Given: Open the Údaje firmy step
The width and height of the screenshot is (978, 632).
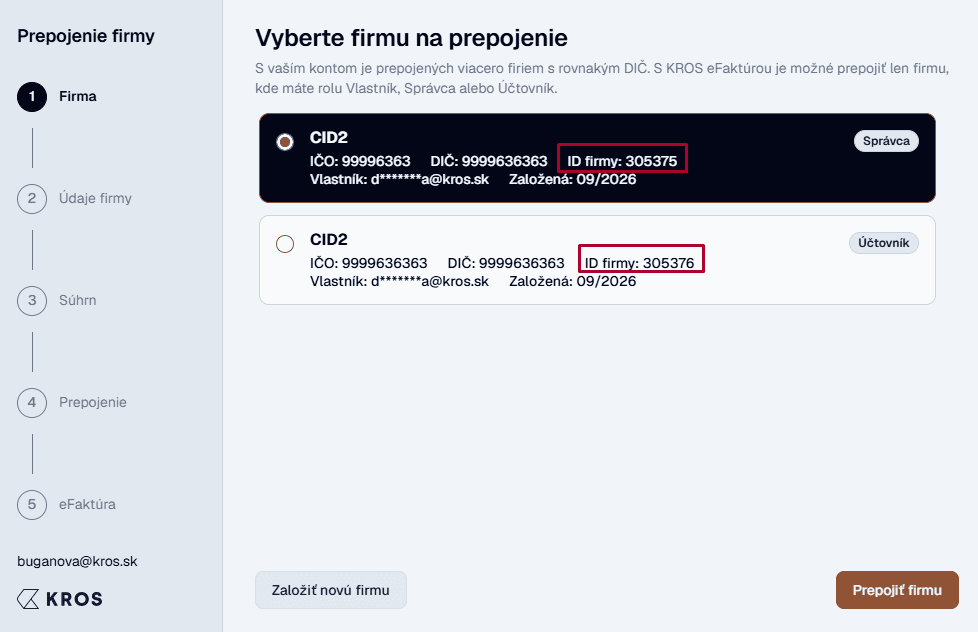Looking at the screenshot, I should (x=95, y=198).
